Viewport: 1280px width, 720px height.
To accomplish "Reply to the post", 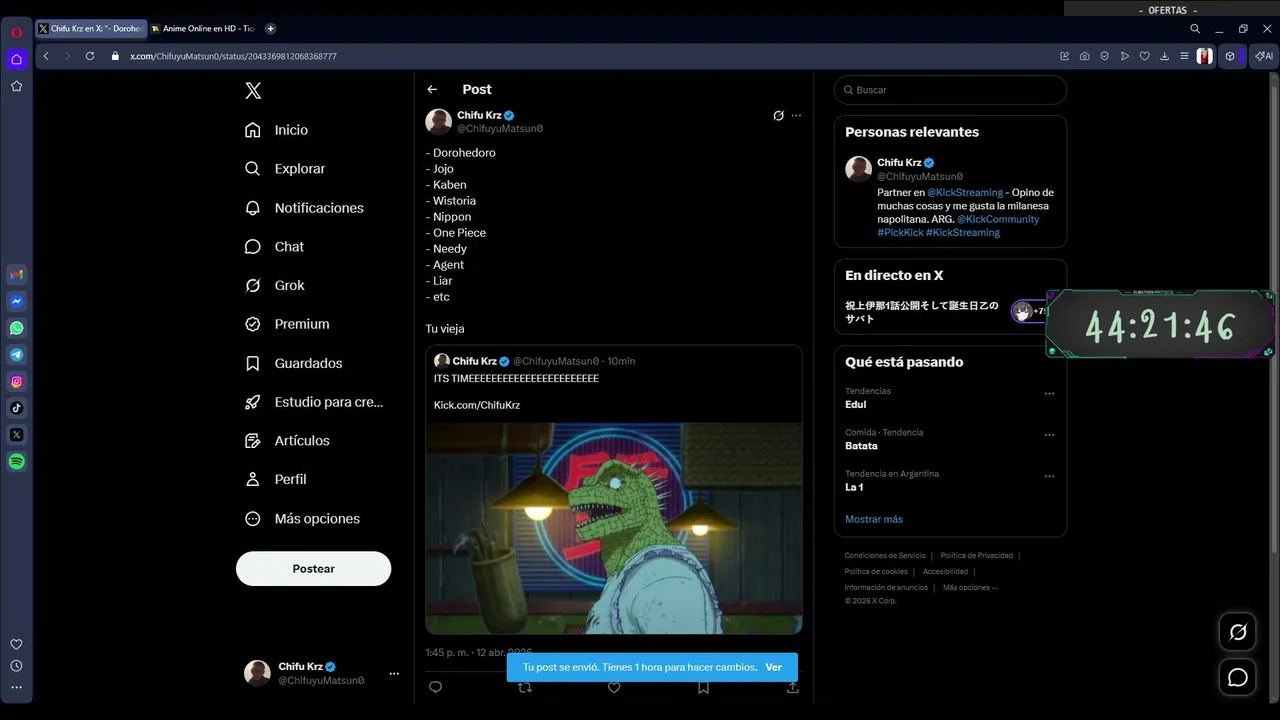I will tap(435, 687).
